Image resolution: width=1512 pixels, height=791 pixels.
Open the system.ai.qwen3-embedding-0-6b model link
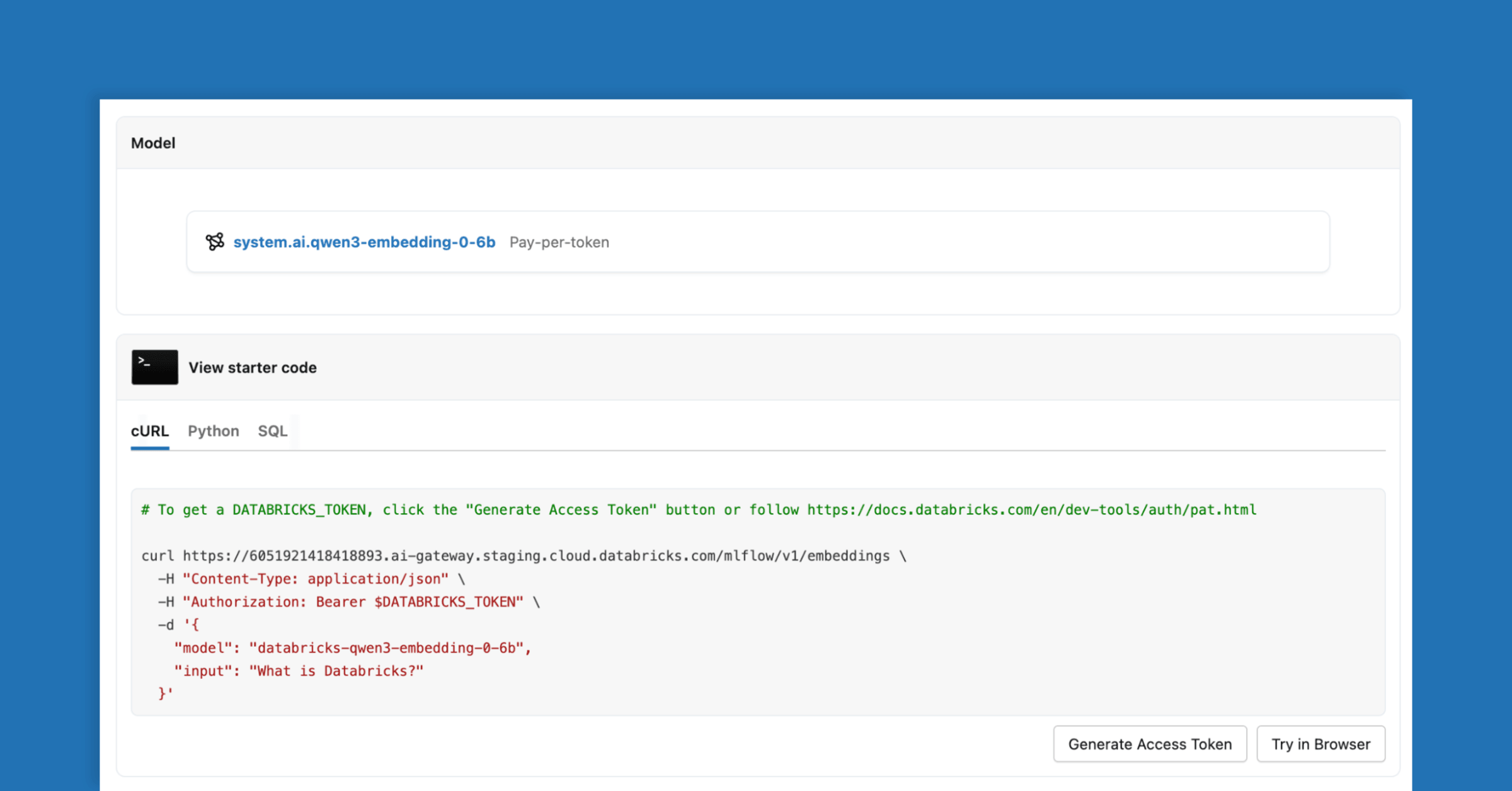click(x=364, y=242)
